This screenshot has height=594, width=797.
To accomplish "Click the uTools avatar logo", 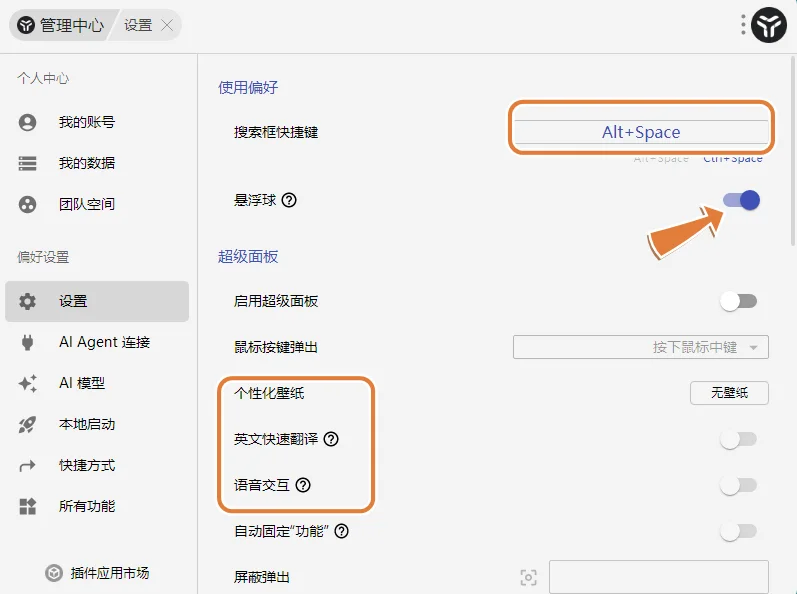I will tap(769, 25).
